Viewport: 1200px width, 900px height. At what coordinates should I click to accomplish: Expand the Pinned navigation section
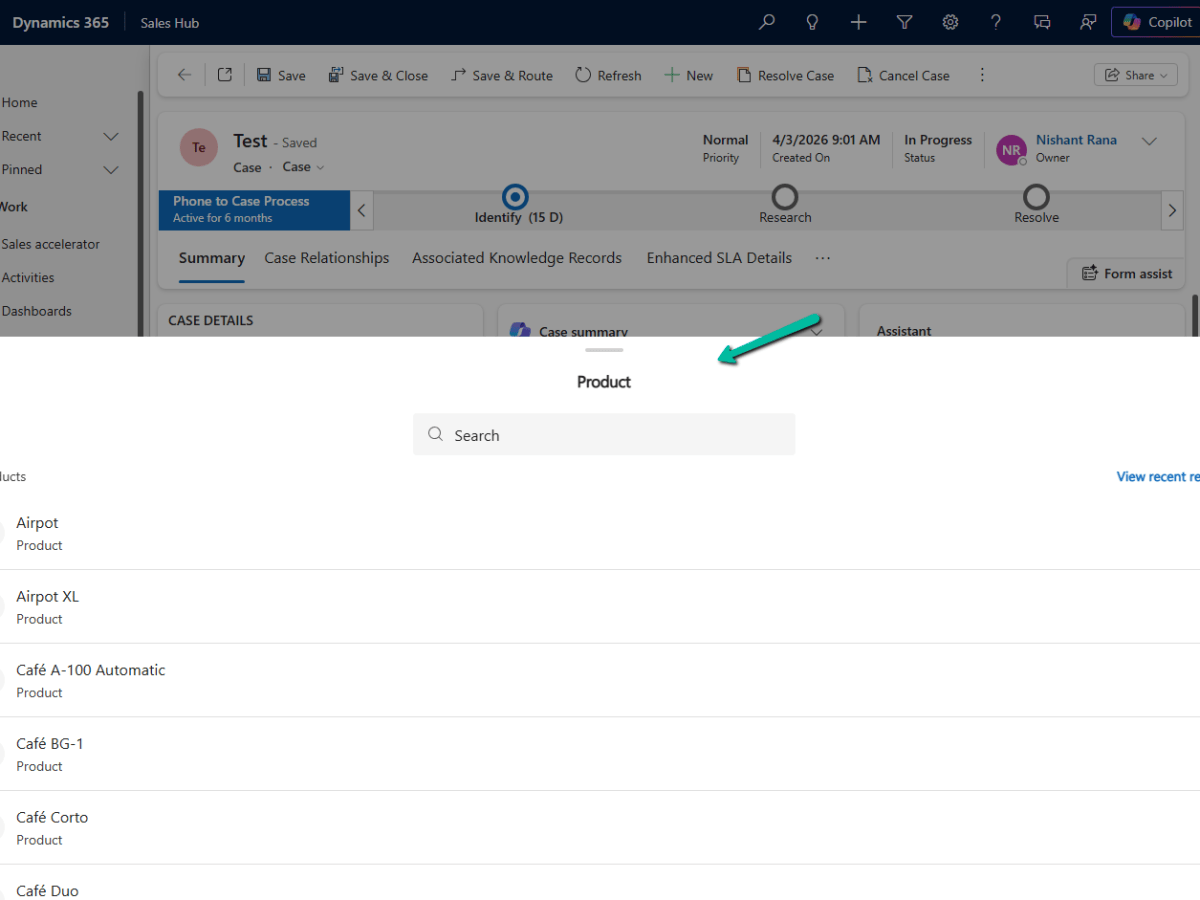click(111, 170)
